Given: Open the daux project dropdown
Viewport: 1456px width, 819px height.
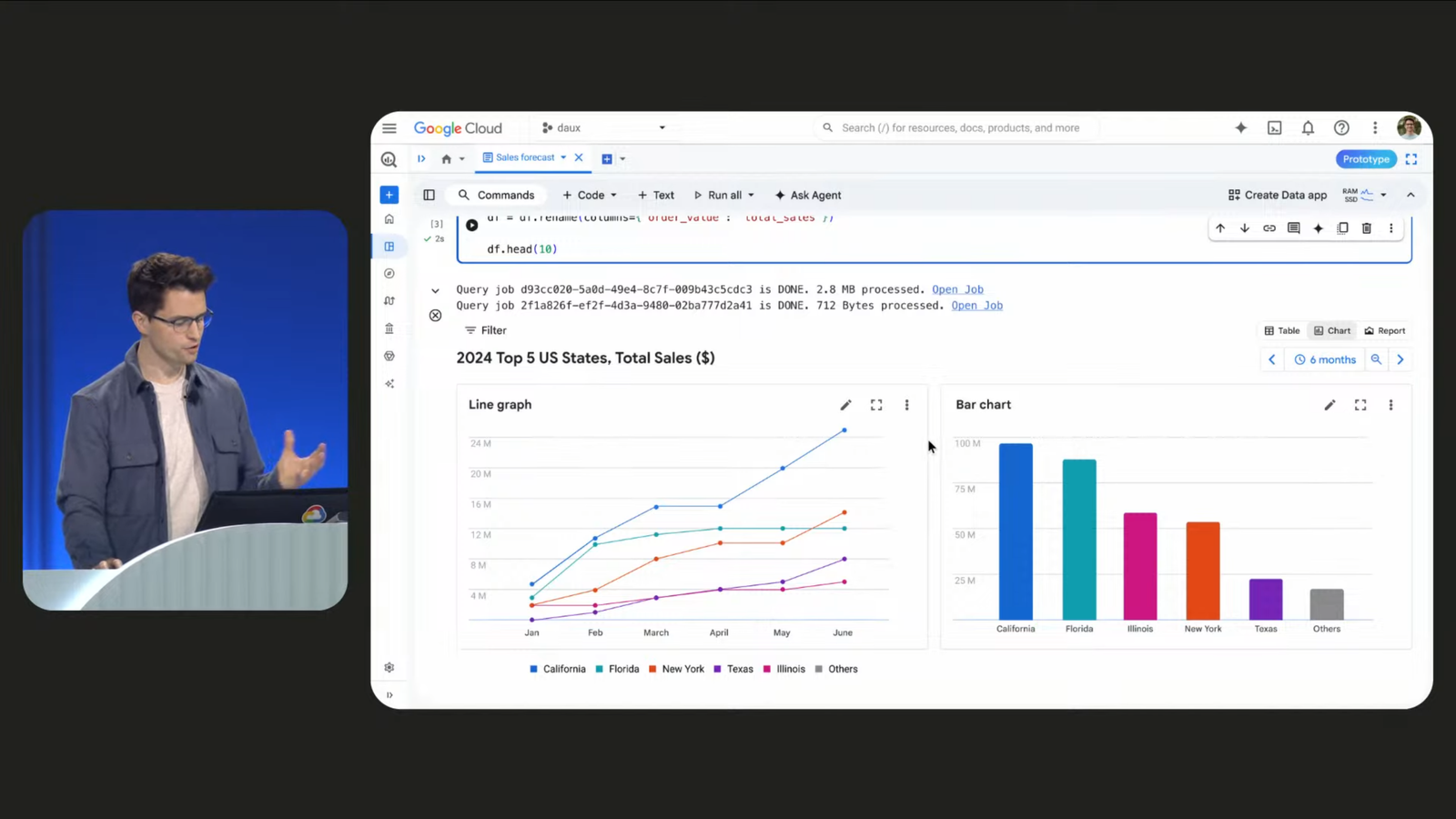Looking at the screenshot, I should point(603,128).
